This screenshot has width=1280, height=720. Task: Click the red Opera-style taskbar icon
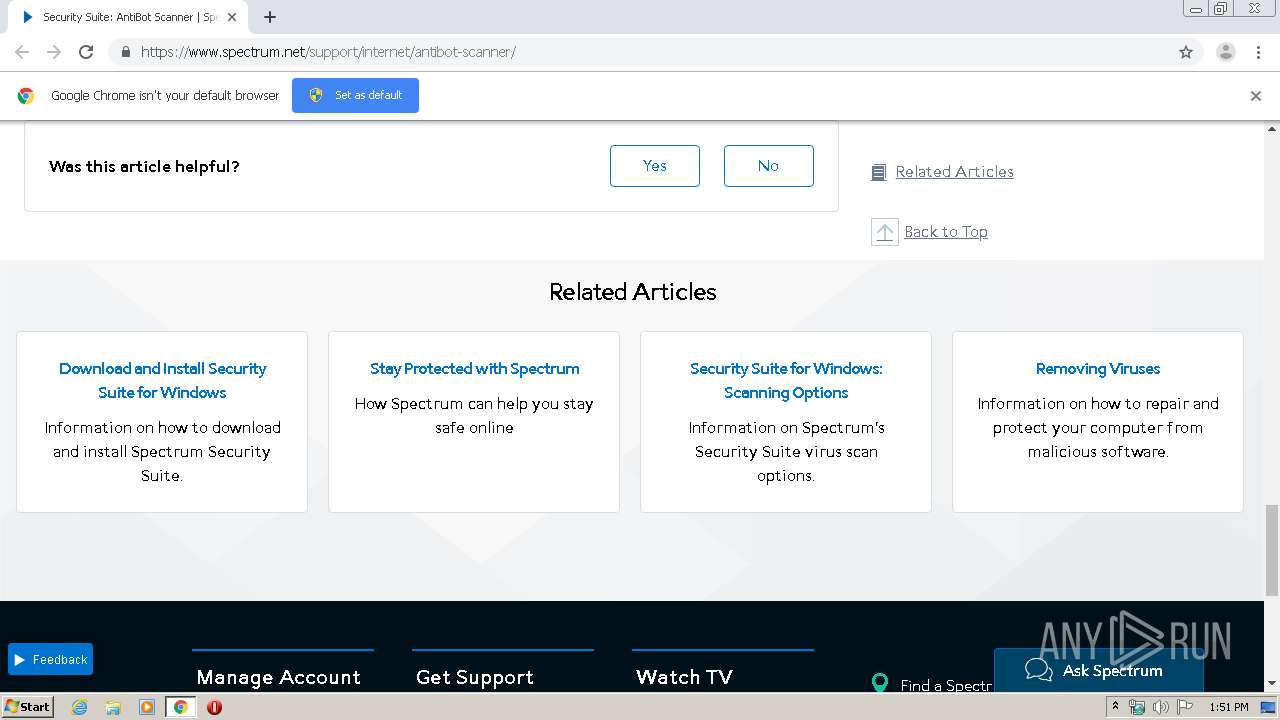coord(214,707)
